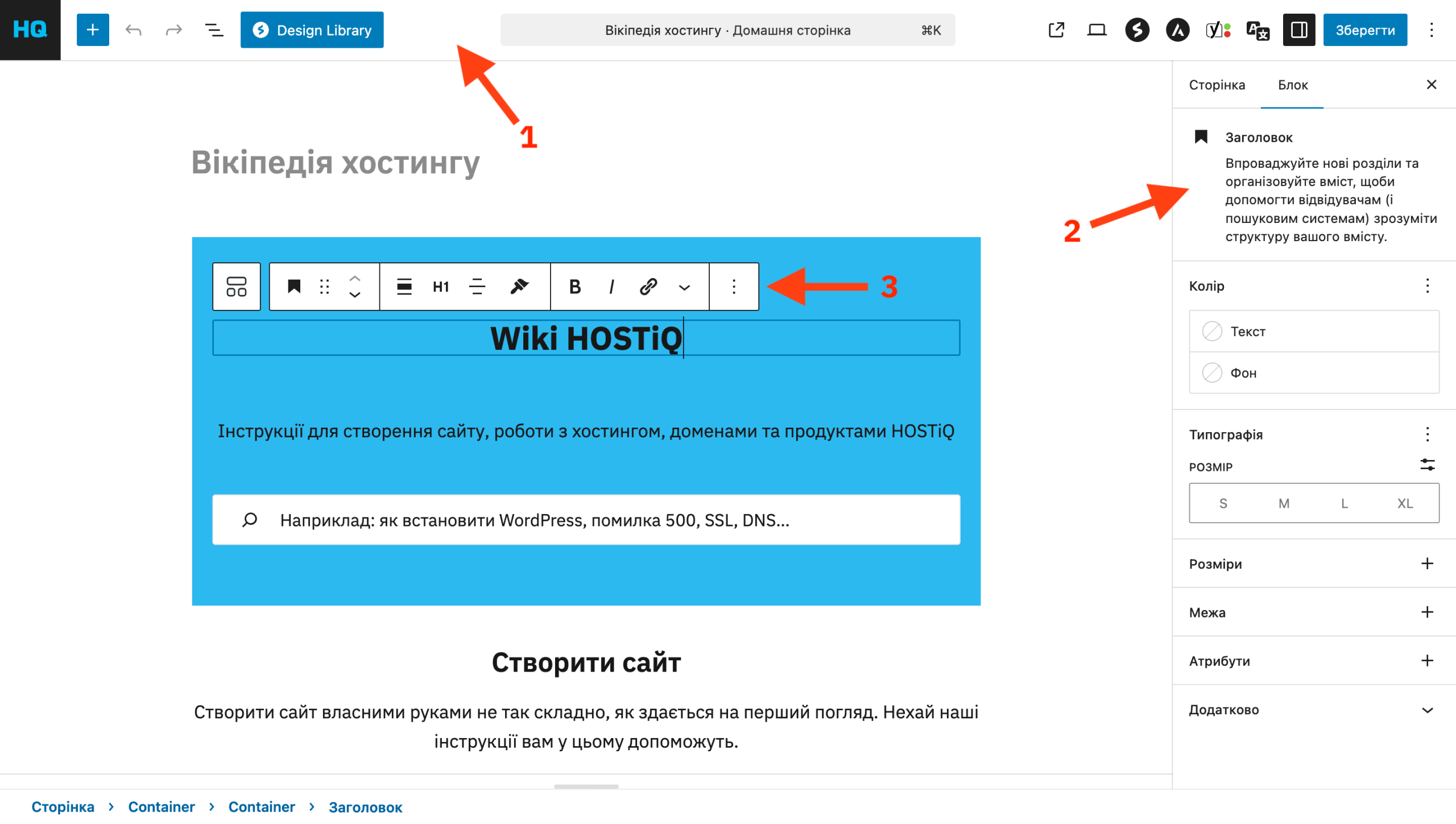The height and width of the screenshot is (824, 1456).
Task: Open the block inserter plus button
Action: click(x=93, y=30)
